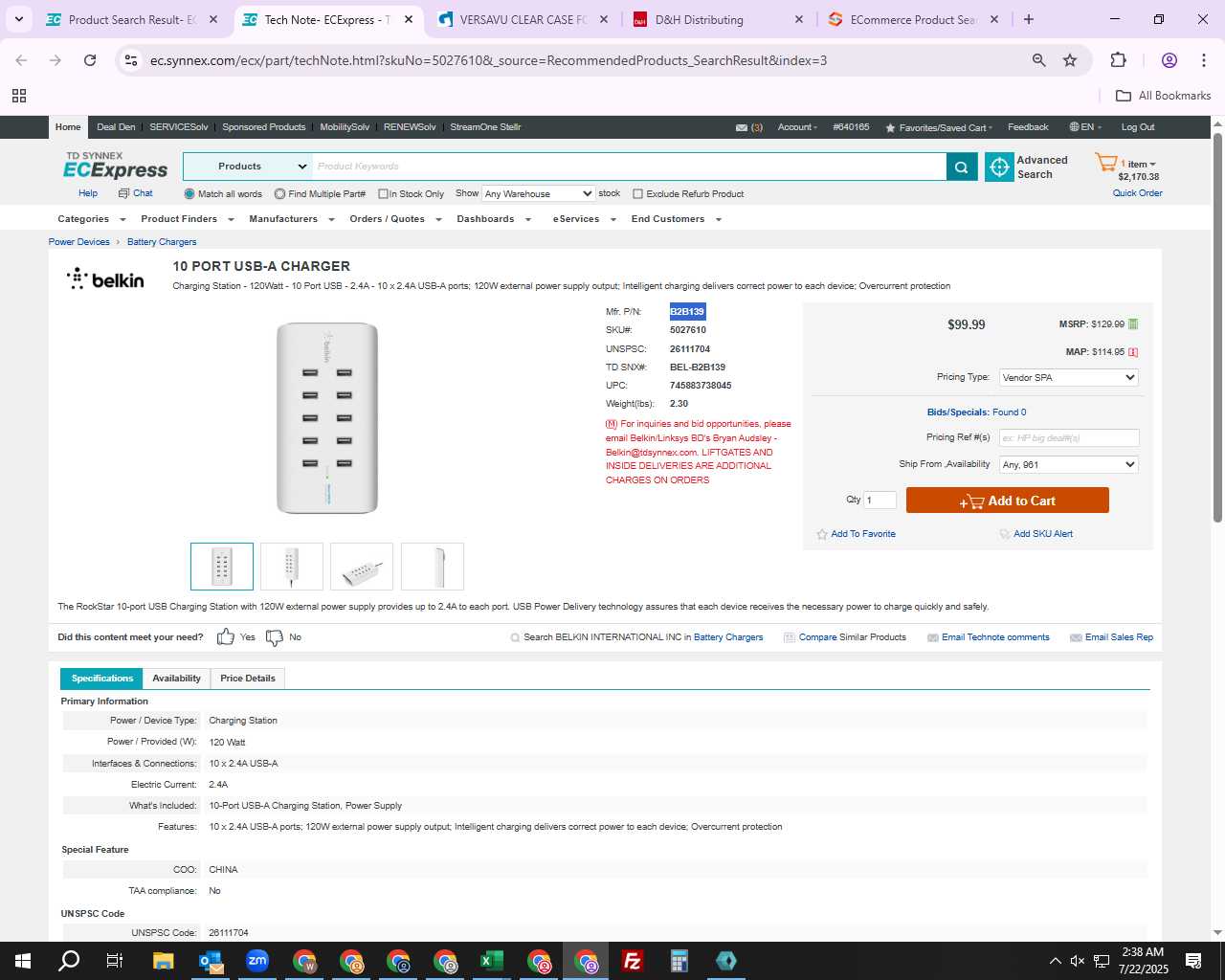Viewport: 1225px width, 980px height.
Task: Switch to the Price Details tab
Action: (x=248, y=679)
